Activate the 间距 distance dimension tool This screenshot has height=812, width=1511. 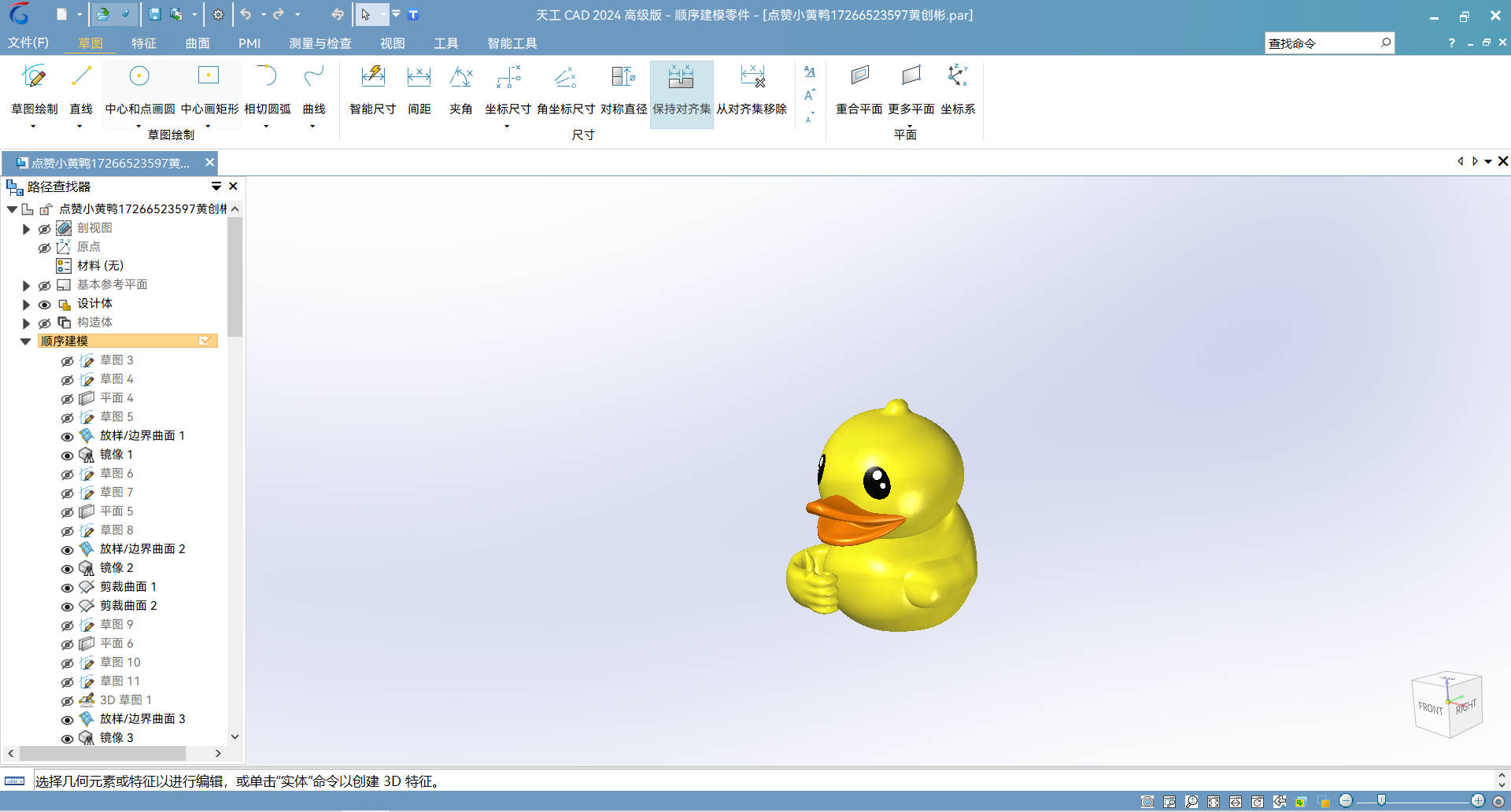419,89
